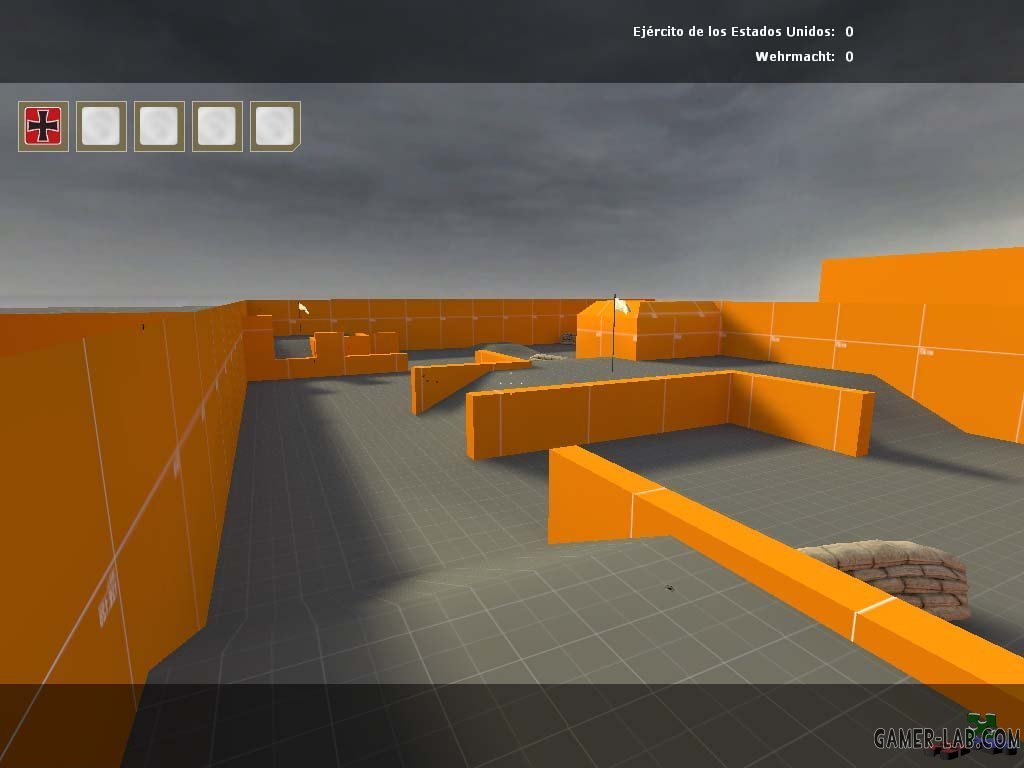Image resolution: width=1024 pixels, height=768 pixels.
Task: Click the Ejército de los Estados Unidos label
Action: pyautogui.click(x=733, y=32)
